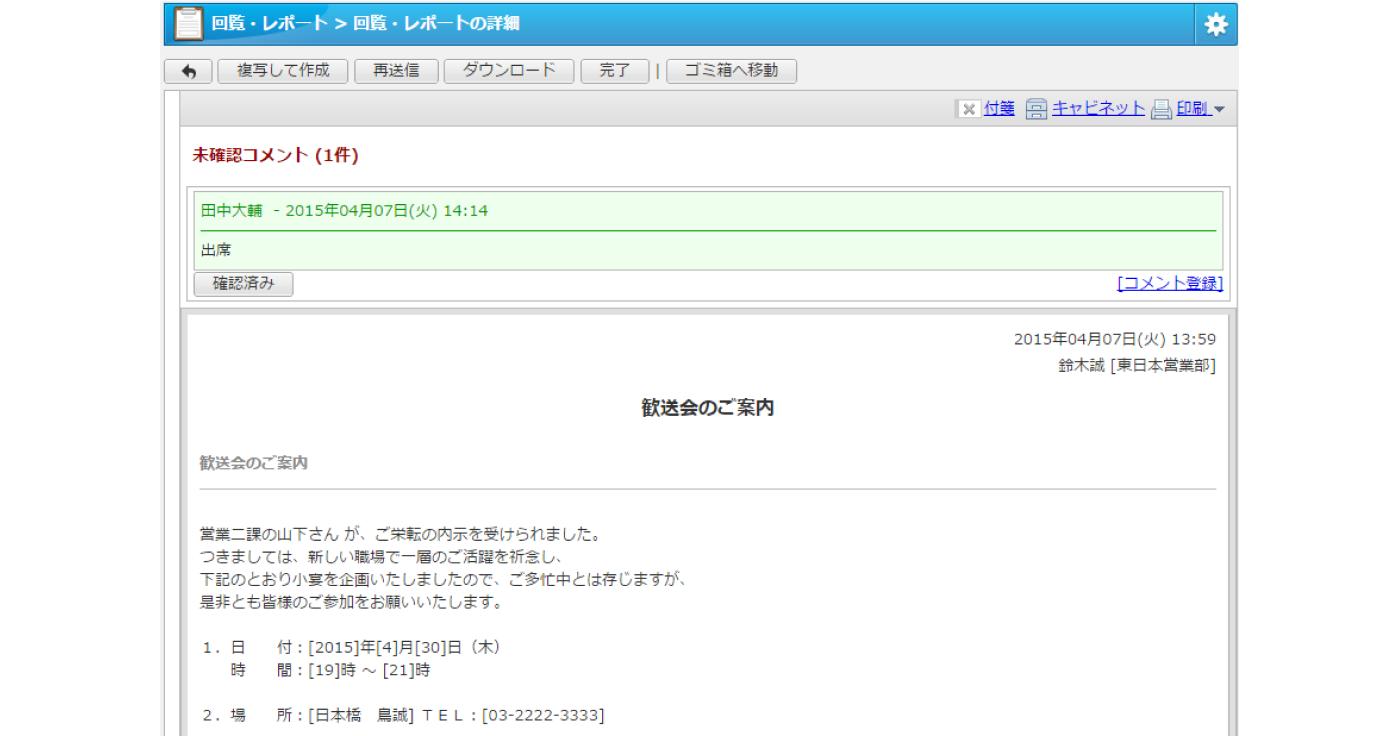1400x736 pixels.
Task: Click the timestamp 2015年04月07日(火) 13:59
Action: (x=1115, y=339)
